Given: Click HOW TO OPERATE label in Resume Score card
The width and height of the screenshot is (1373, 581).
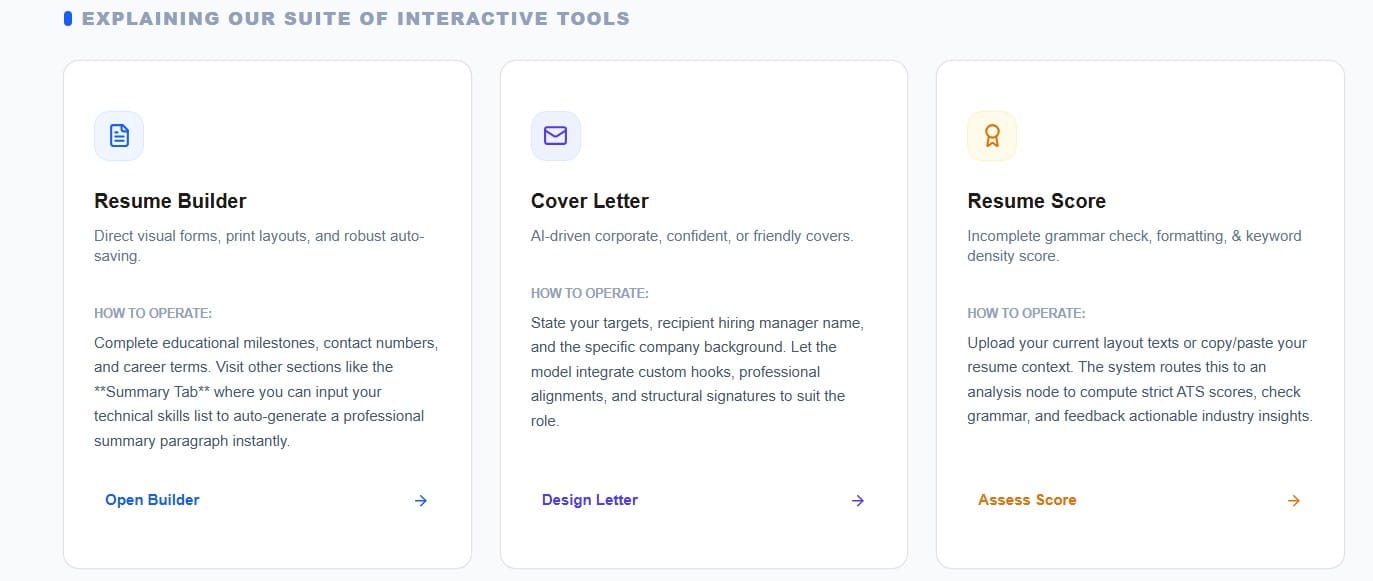Looking at the screenshot, I should 1026,313.
